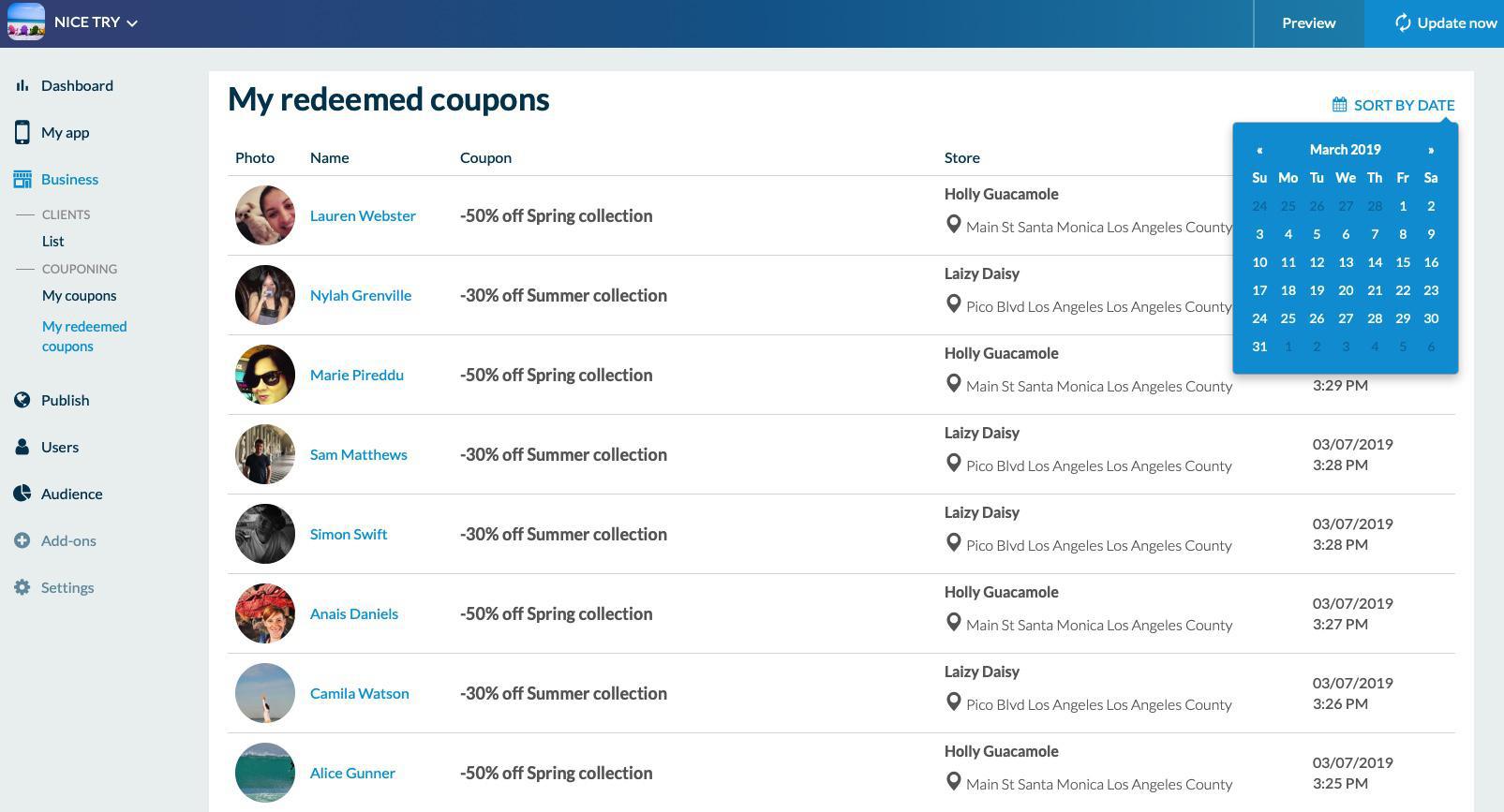Click the Add-ons plus icon
Image resolution: width=1504 pixels, height=812 pixels.
[22, 540]
